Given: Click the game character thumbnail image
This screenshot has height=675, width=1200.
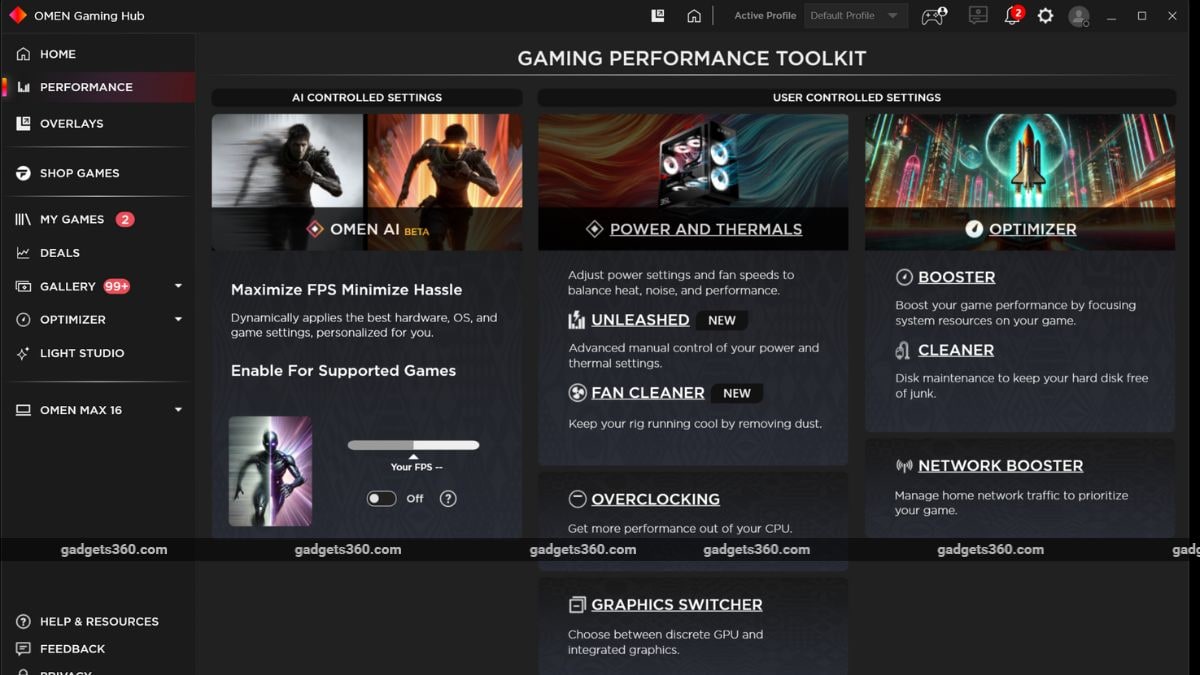Looking at the screenshot, I should click(x=270, y=471).
